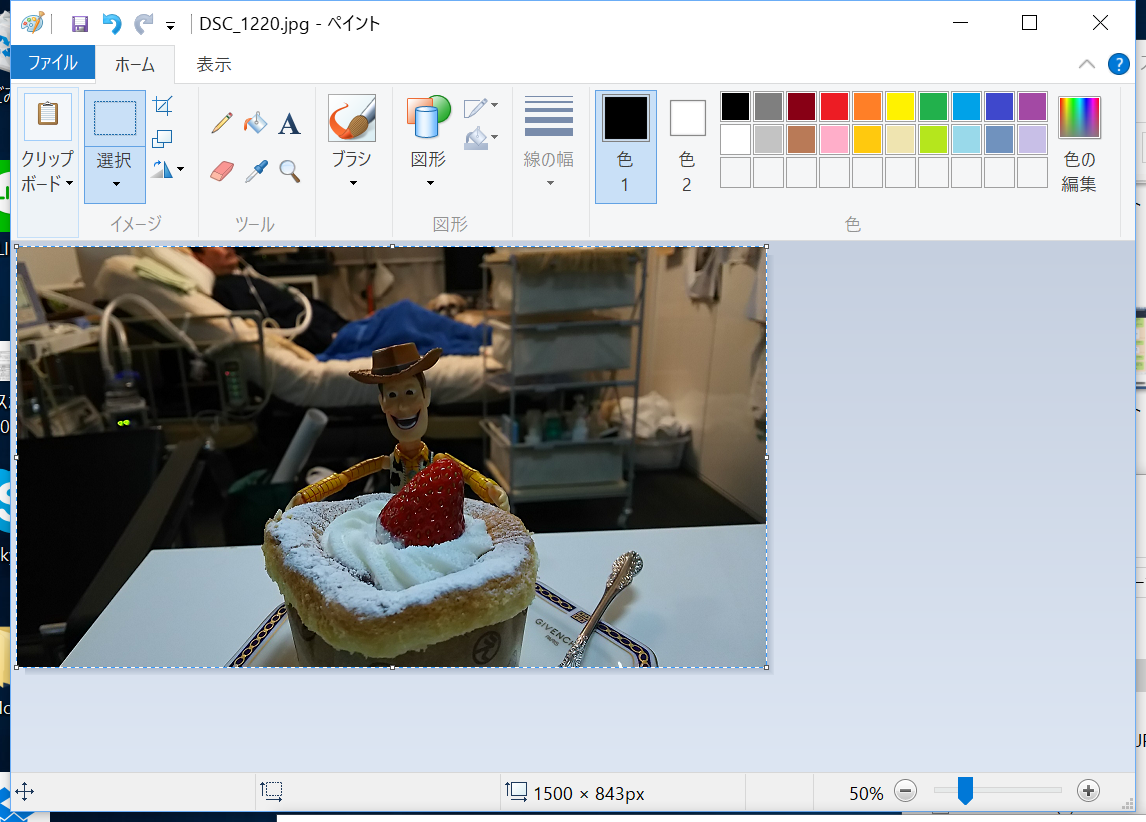
Task: Redo the last undone action
Action: click(143, 23)
